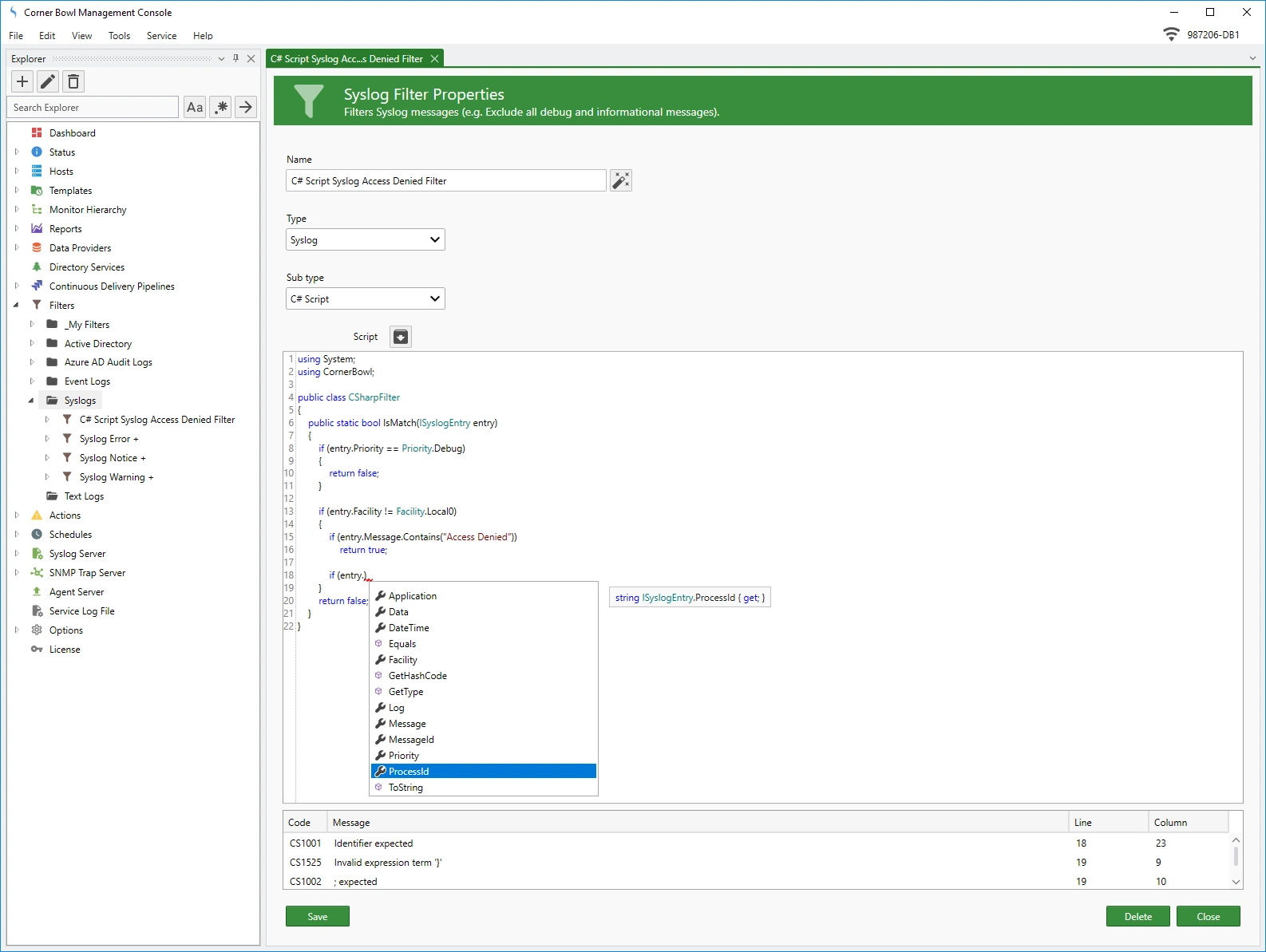This screenshot has width=1266, height=952.
Task: Click the edit pencil icon in Explorer toolbar
Action: 48,81
